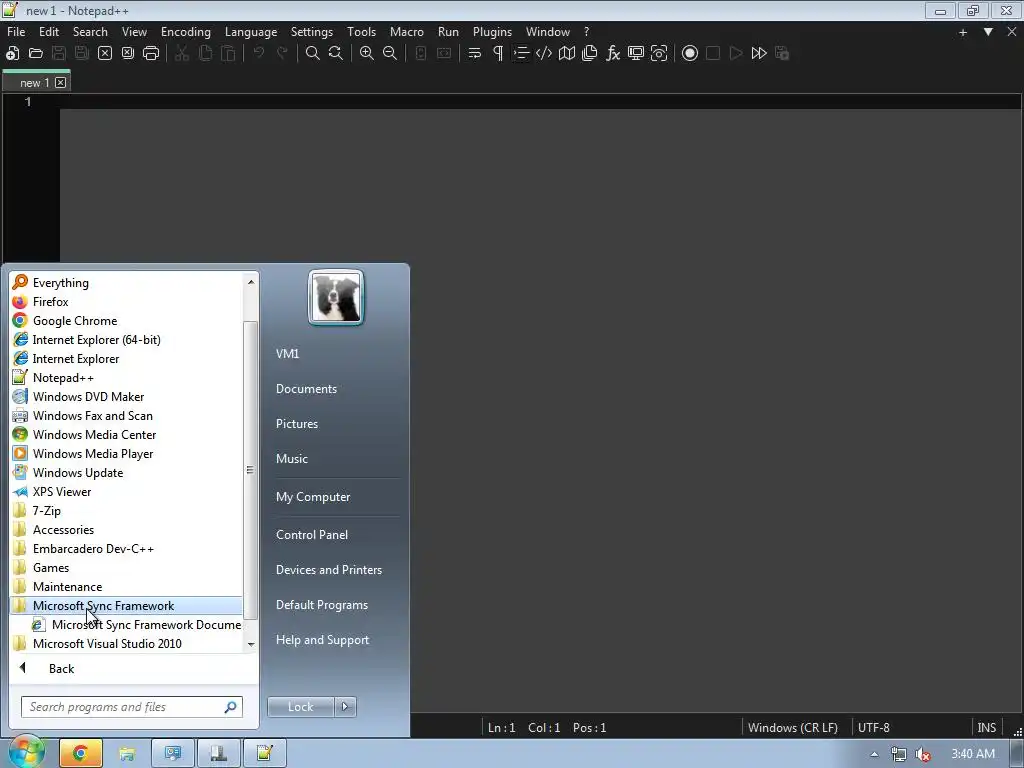1024x768 pixels.
Task: Open the Macro menu
Action: tap(407, 31)
